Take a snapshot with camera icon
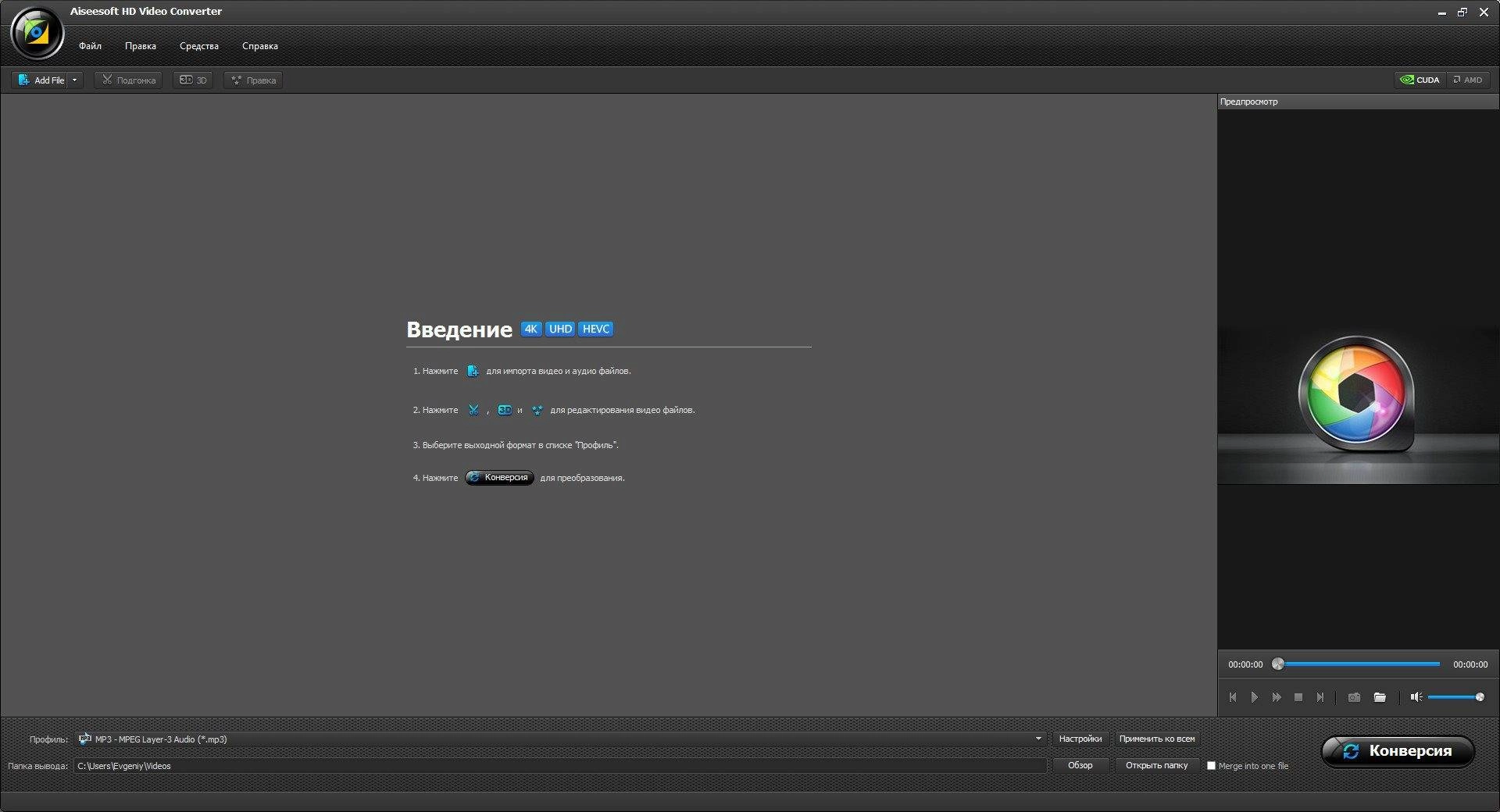Image resolution: width=1500 pixels, height=812 pixels. tap(1354, 697)
